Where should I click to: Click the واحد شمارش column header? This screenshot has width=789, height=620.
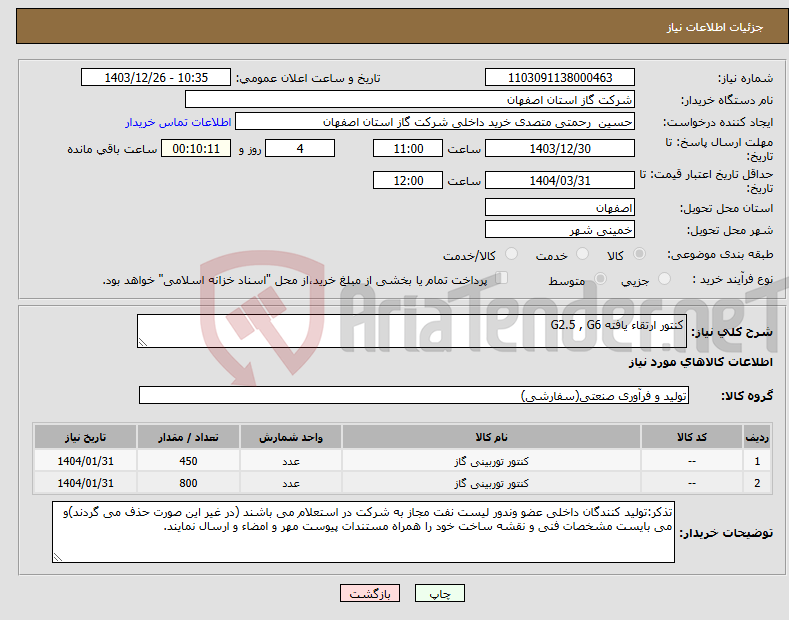[x=291, y=437]
